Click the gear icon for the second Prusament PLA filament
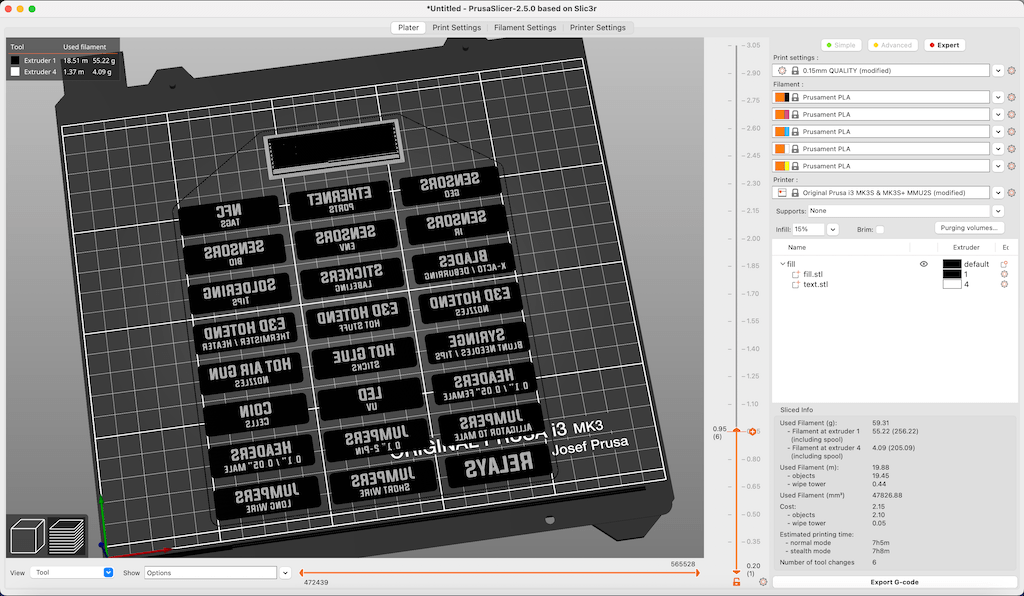1024x596 pixels. (1012, 114)
